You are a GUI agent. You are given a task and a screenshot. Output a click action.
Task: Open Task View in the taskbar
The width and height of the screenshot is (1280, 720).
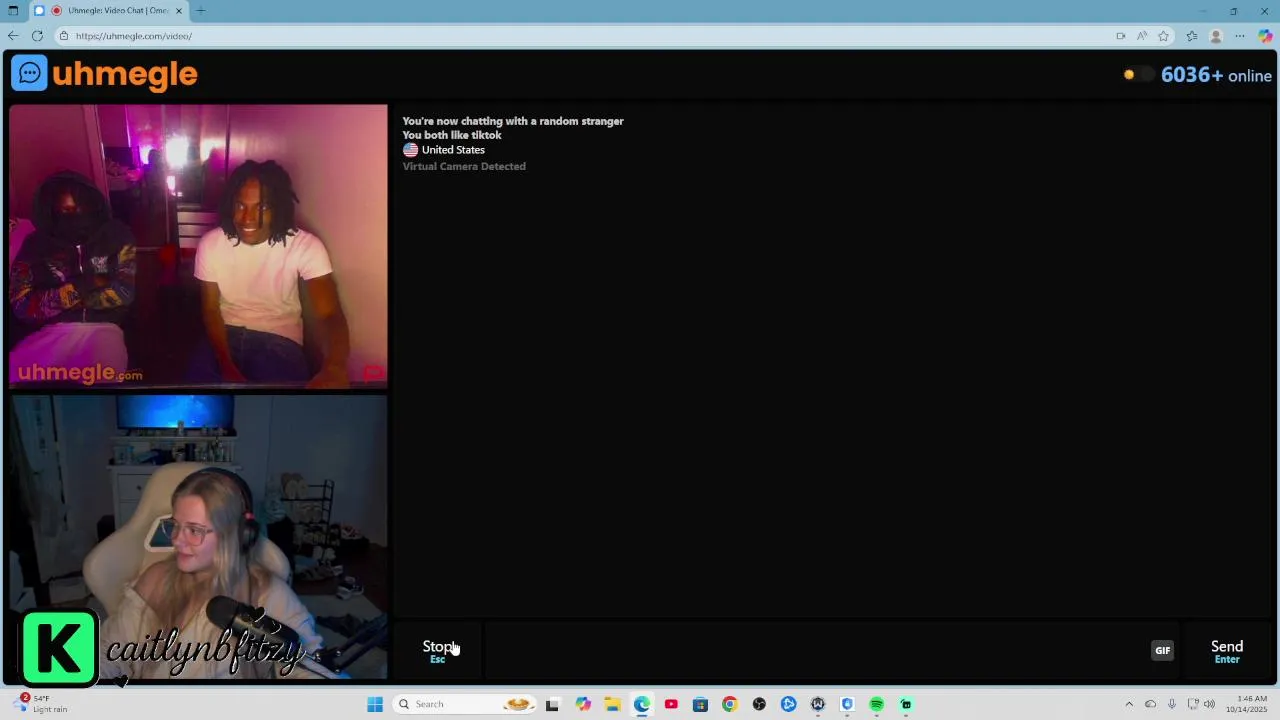point(552,704)
